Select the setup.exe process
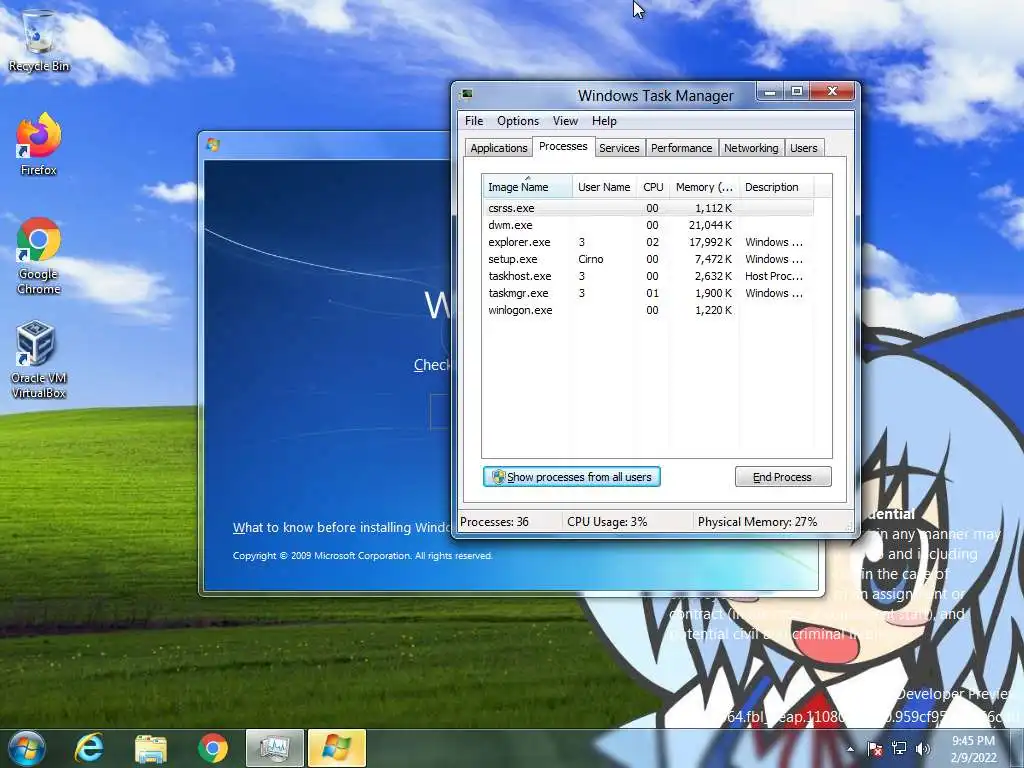This screenshot has width=1024, height=768. (648, 259)
